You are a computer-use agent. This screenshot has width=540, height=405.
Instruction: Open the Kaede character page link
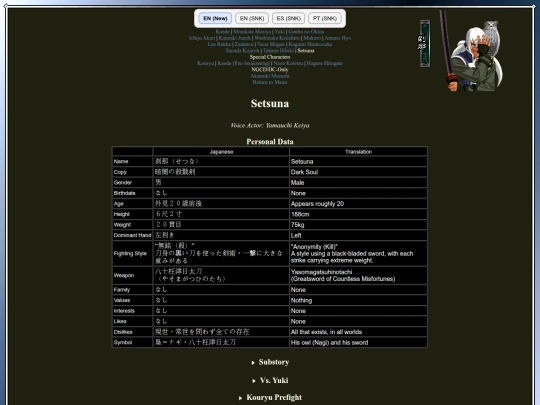[222, 32]
